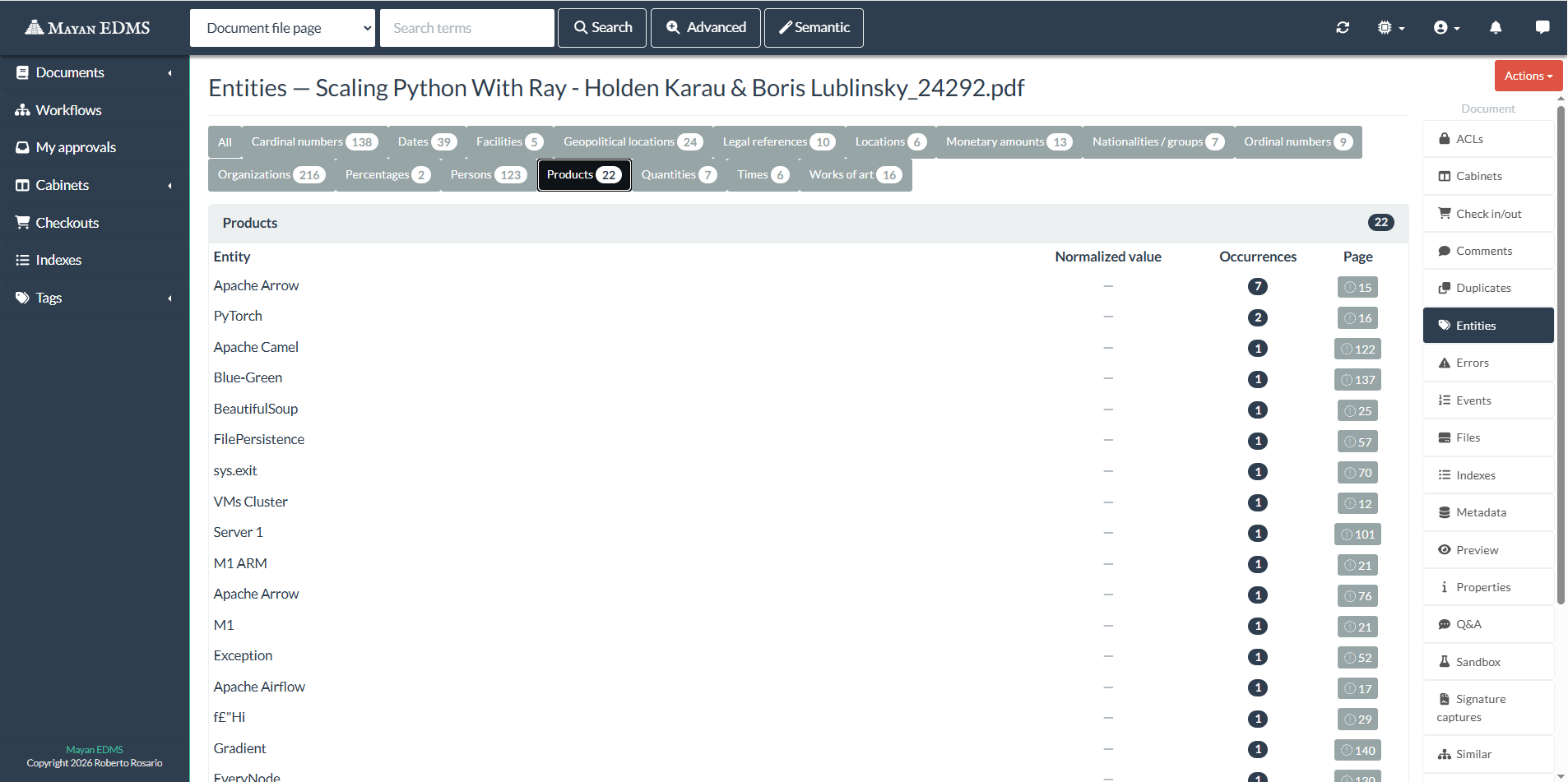Viewport: 1568px width, 782px height.
Task: Select the Apache Airflow entity text
Action: (x=259, y=687)
